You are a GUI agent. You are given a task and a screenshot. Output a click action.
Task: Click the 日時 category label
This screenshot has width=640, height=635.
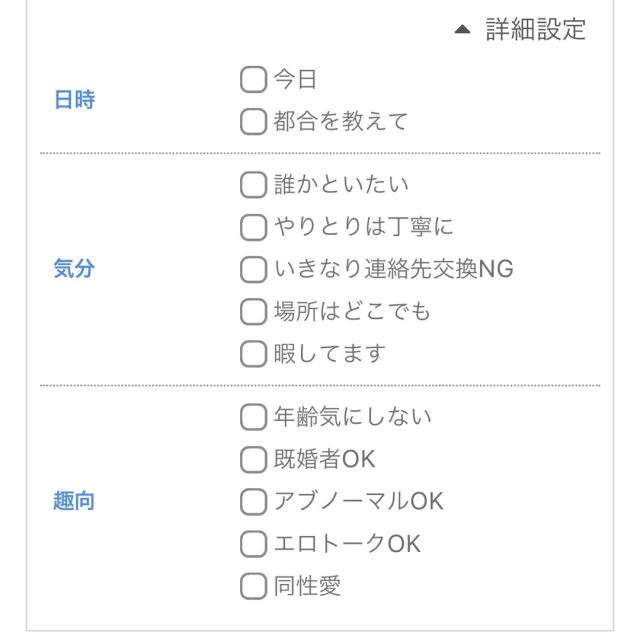pos(74,101)
